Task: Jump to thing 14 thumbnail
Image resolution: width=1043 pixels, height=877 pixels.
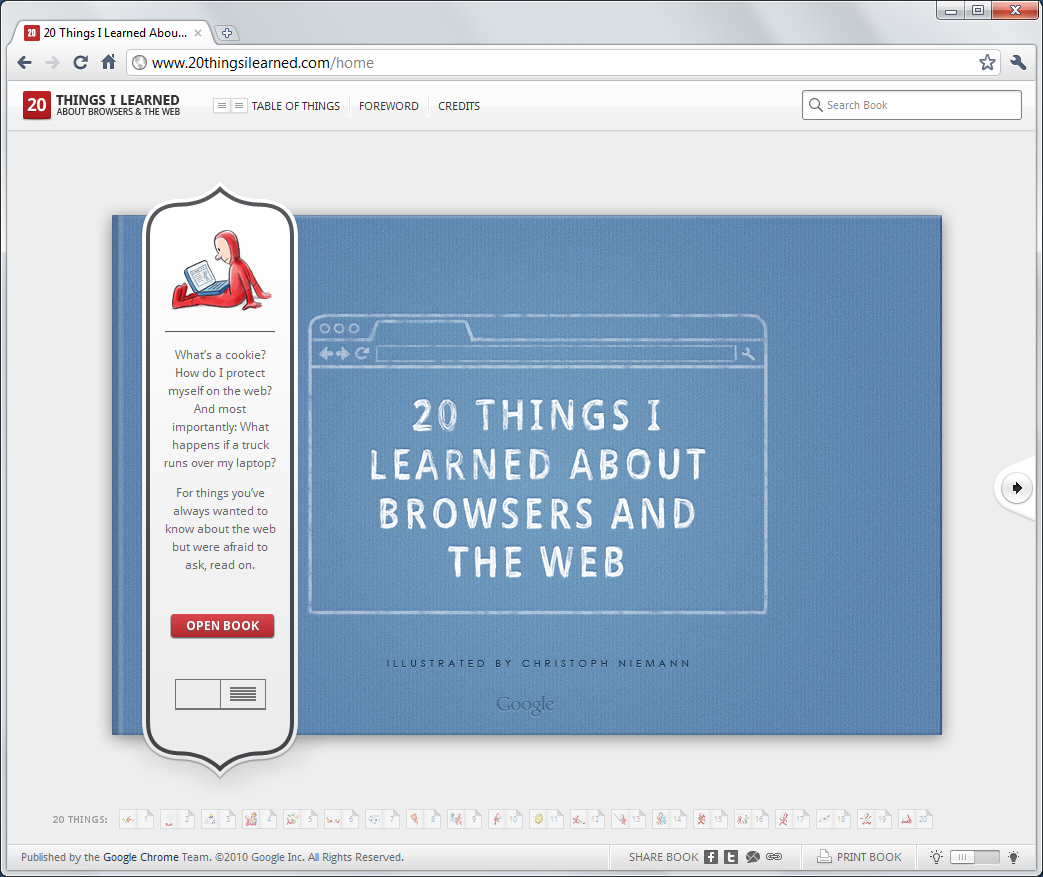Action: 669,819
